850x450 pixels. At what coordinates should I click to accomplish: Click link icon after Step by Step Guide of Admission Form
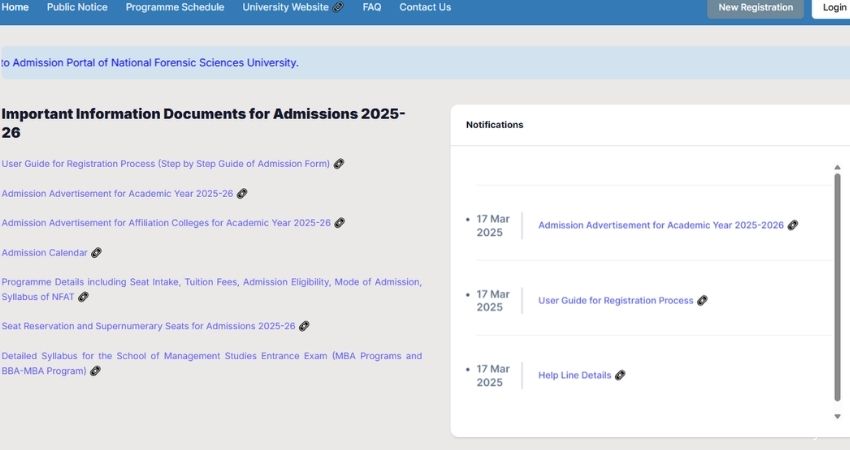[339, 164]
